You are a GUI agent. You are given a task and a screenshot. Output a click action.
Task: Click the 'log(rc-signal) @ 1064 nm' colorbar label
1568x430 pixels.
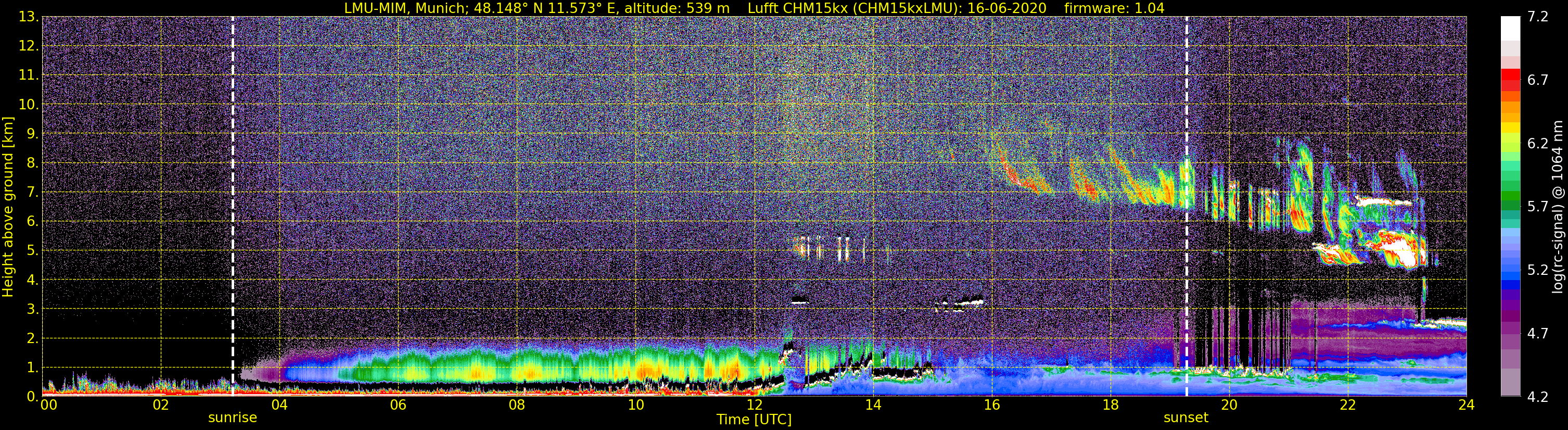point(1558,207)
